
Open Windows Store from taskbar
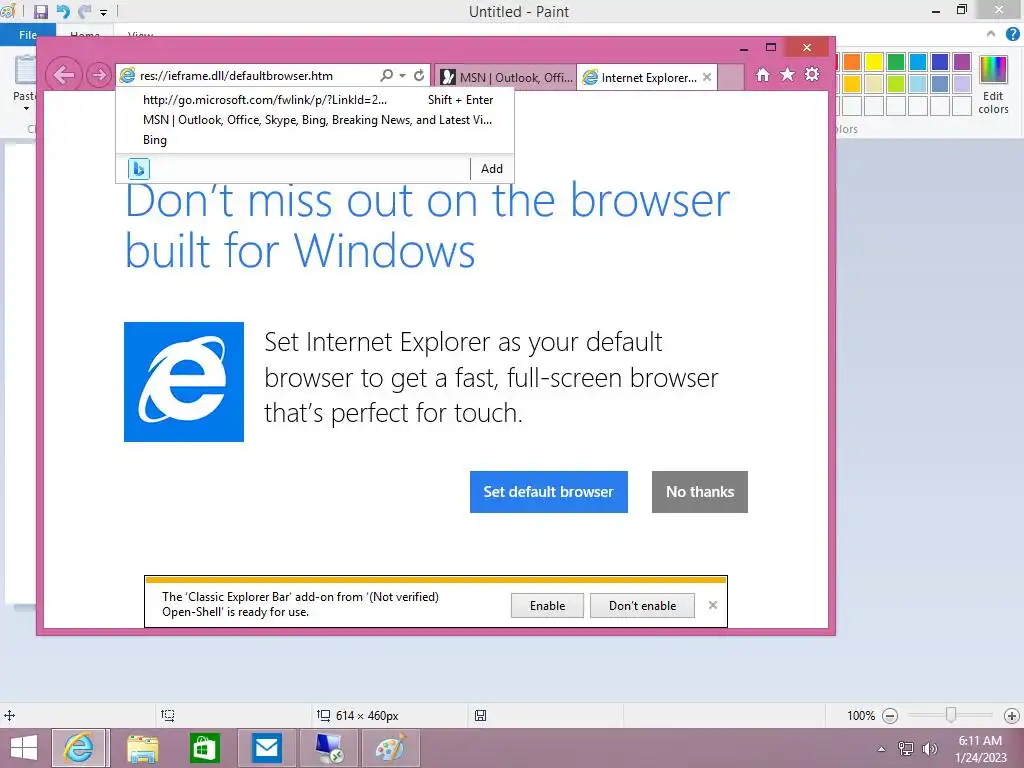[x=204, y=748]
